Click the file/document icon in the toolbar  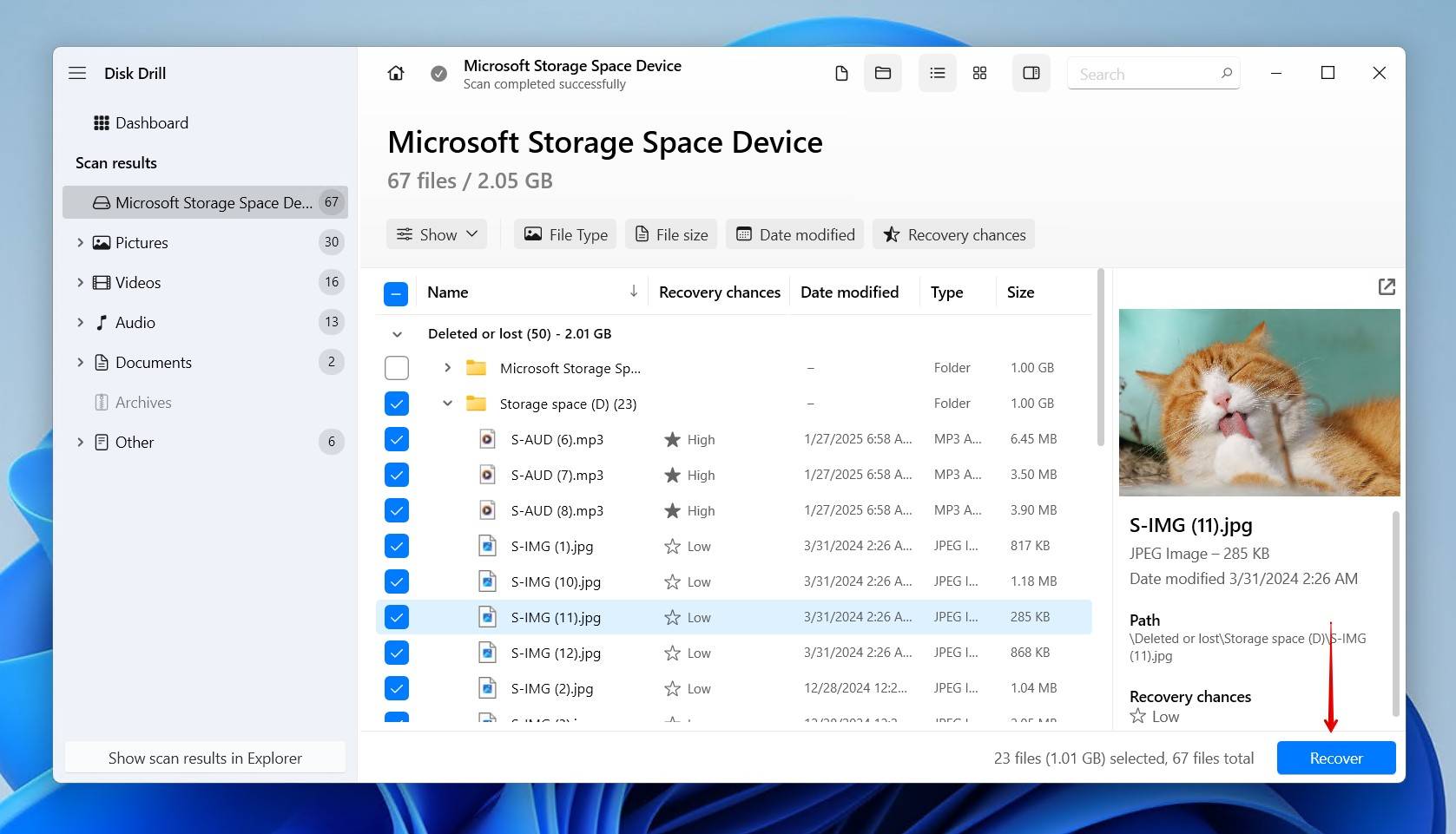pyautogui.click(x=840, y=73)
